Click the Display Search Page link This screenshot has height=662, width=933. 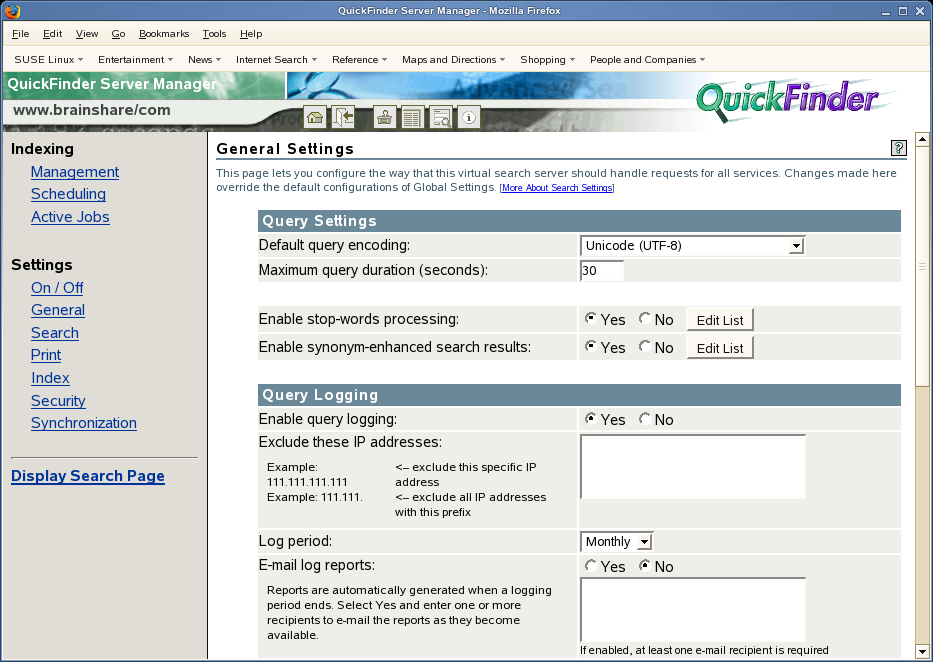tap(87, 476)
